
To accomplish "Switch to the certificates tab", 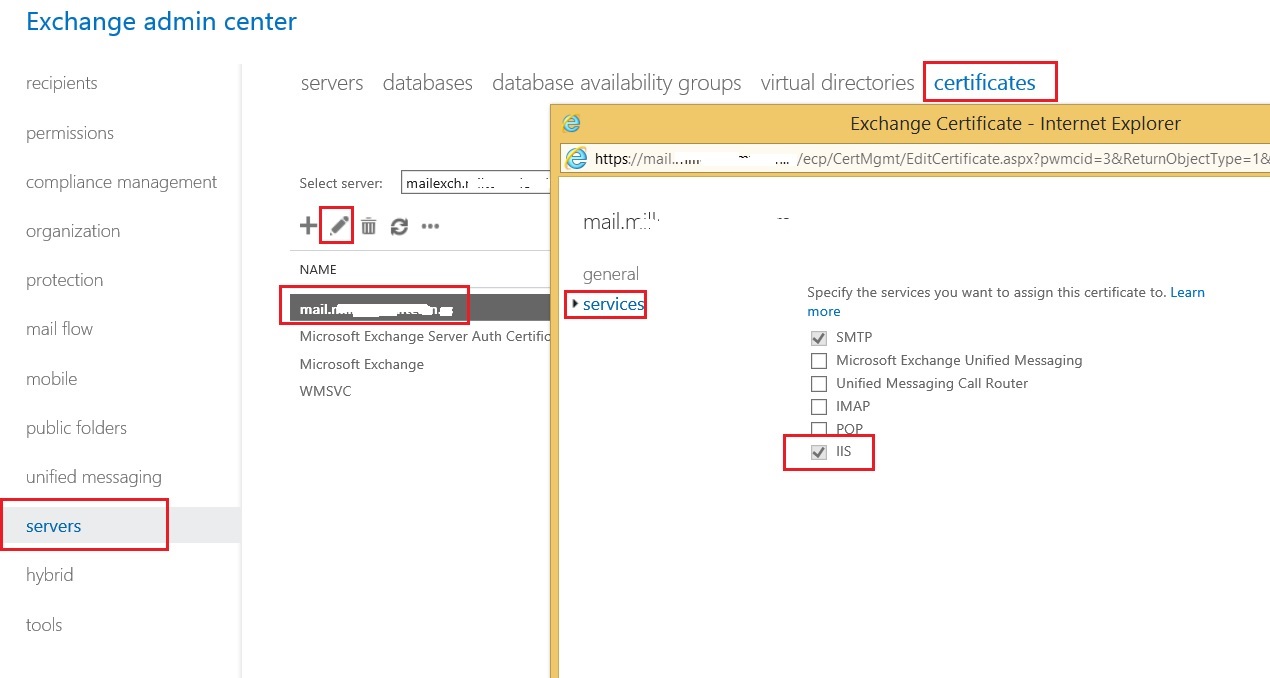I will [989, 82].
